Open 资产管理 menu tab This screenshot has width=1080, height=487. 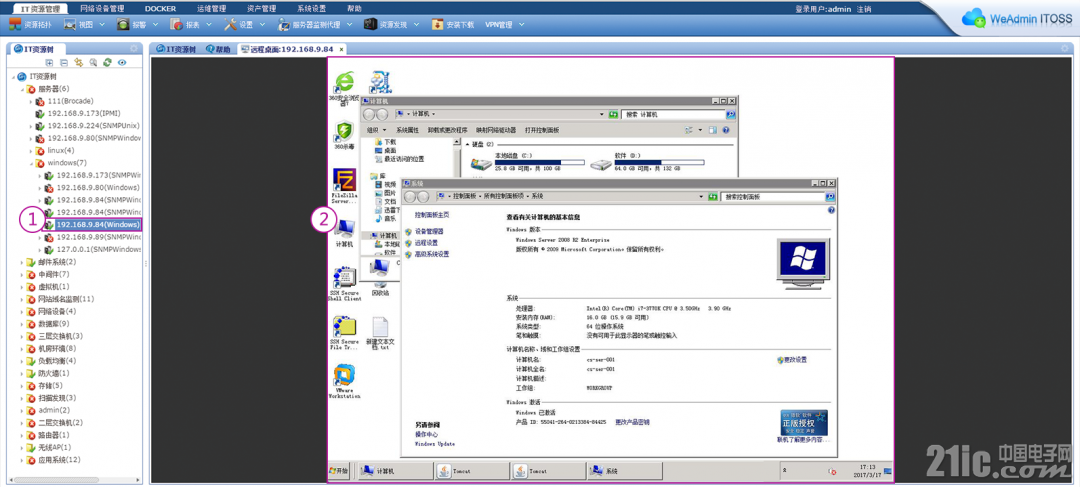(261, 9)
